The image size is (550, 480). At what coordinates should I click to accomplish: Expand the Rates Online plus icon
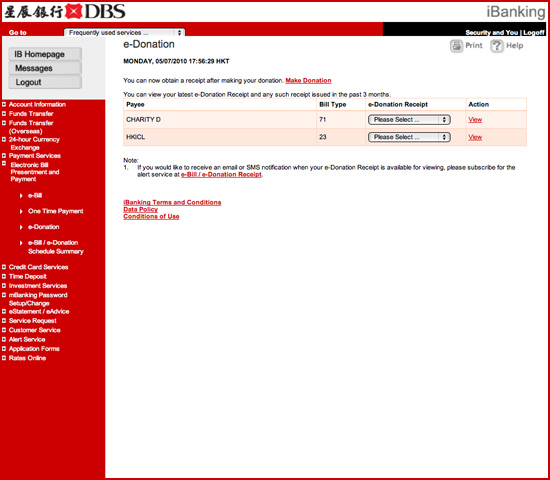(x=4, y=358)
